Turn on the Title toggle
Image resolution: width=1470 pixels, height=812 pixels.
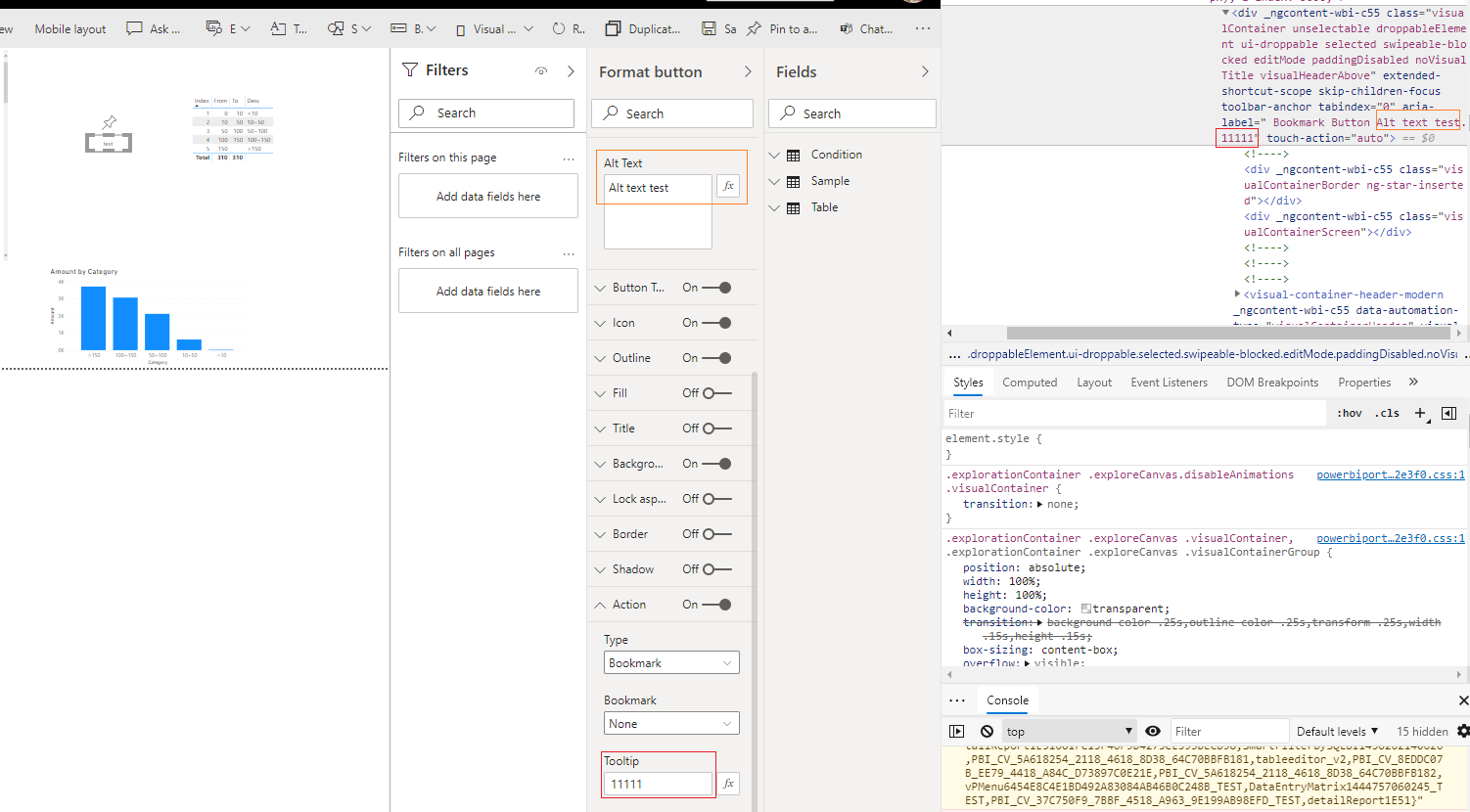click(717, 429)
